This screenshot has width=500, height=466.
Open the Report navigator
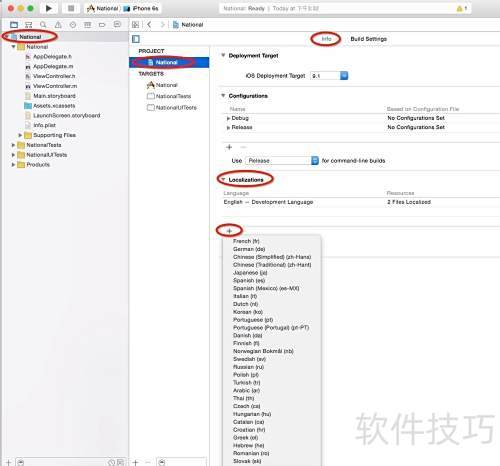pyautogui.click(x=117, y=24)
